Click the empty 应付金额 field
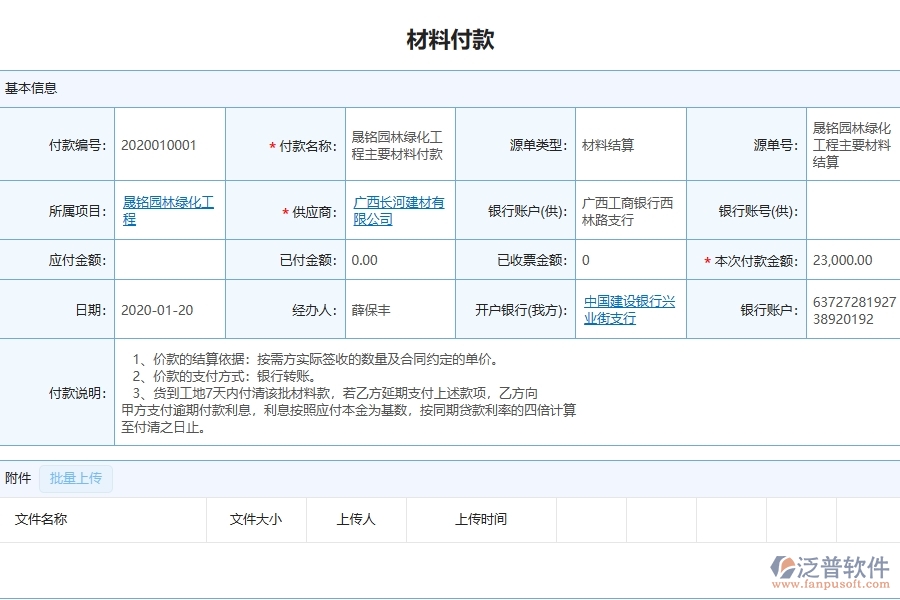Image resolution: width=900 pixels, height=600 pixels. pos(170,260)
